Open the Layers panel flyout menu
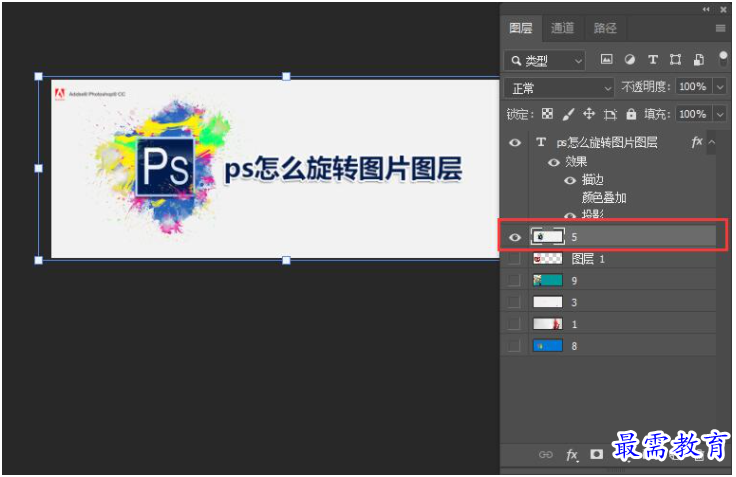This screenshot has width=736, height=477. pos(720,28)
